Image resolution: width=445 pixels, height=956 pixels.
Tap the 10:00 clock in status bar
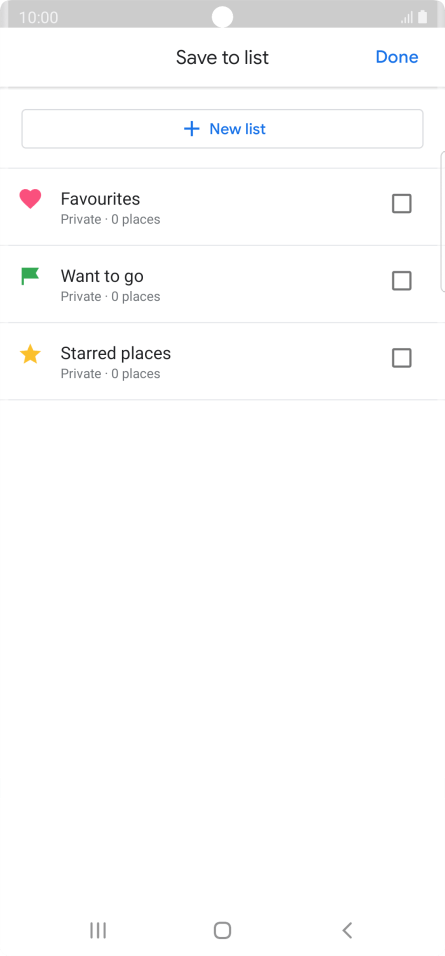coord(38,17)
